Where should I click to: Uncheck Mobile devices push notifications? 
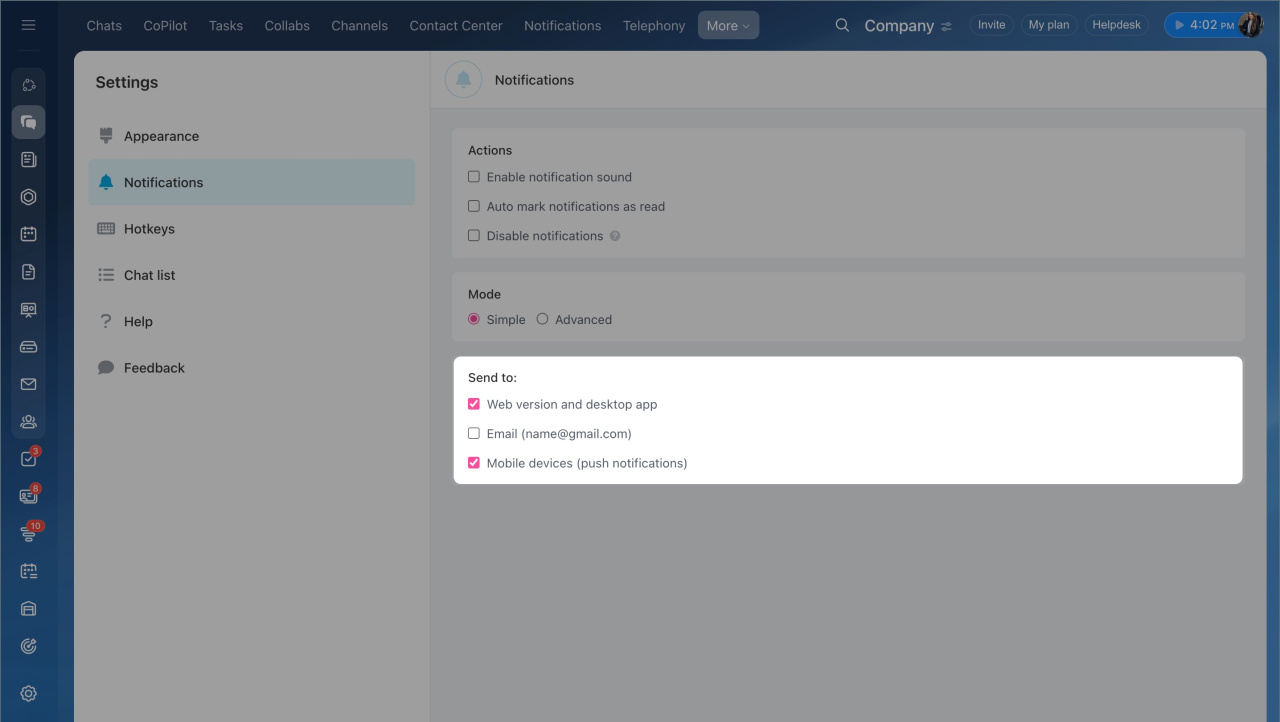(474, 463)
